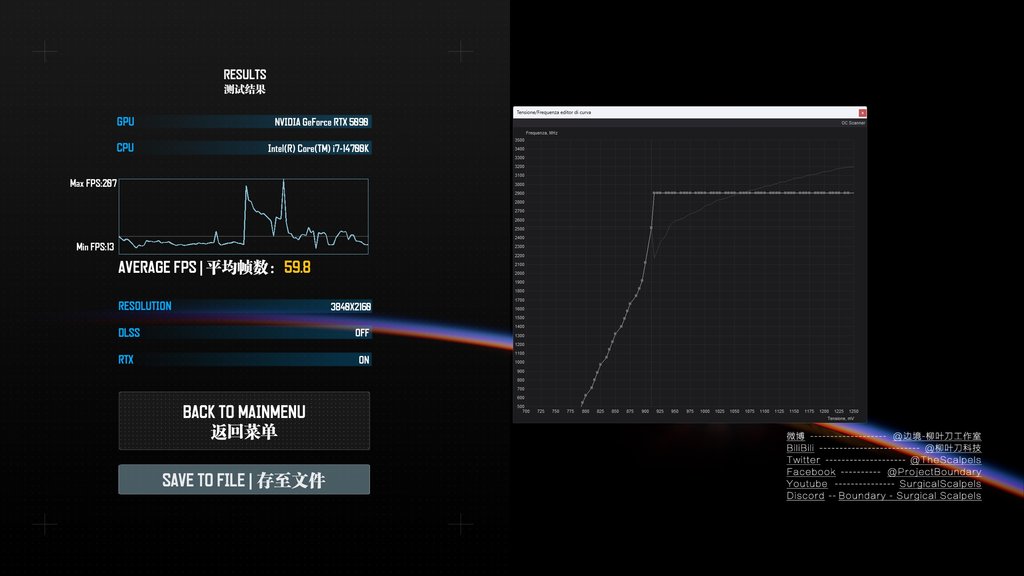1024x576 pixels.
Task: Click the 3500 frequency axis tick
Action: tap(520, 140)
